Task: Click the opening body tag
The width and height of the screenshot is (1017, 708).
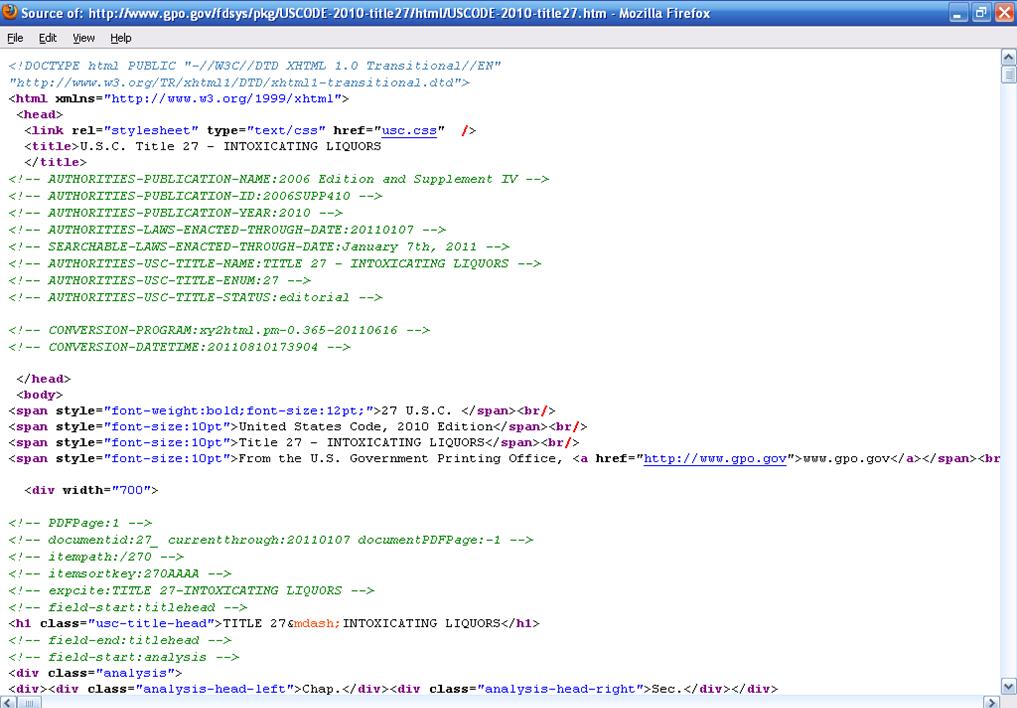Action: coord(40,394)
